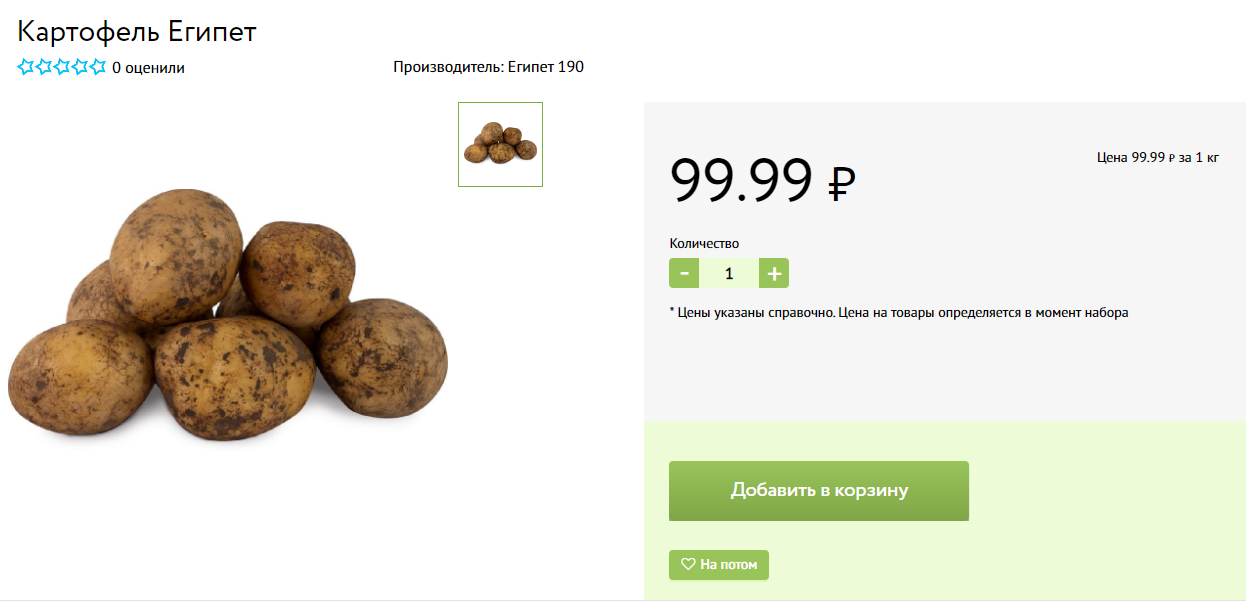Open the 0 оценили ratings count
The height and width of the screenshot is (603, 1246).
pyautogui.click(x=148, y=68)
